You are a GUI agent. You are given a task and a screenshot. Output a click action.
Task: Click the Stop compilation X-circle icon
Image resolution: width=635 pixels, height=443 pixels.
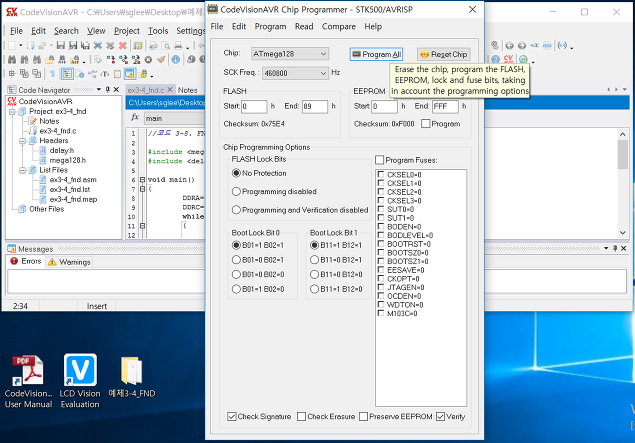click(x=148, y=60)
